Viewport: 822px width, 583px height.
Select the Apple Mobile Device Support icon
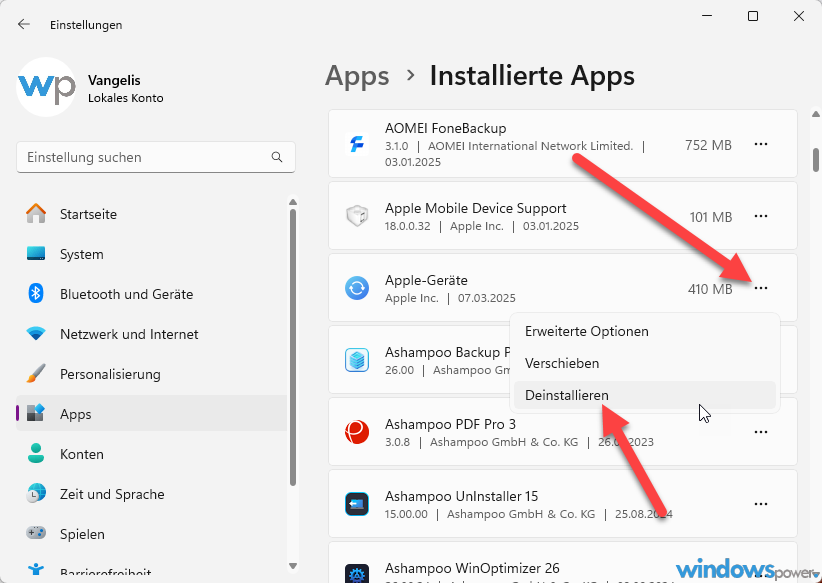click(357, 215)
